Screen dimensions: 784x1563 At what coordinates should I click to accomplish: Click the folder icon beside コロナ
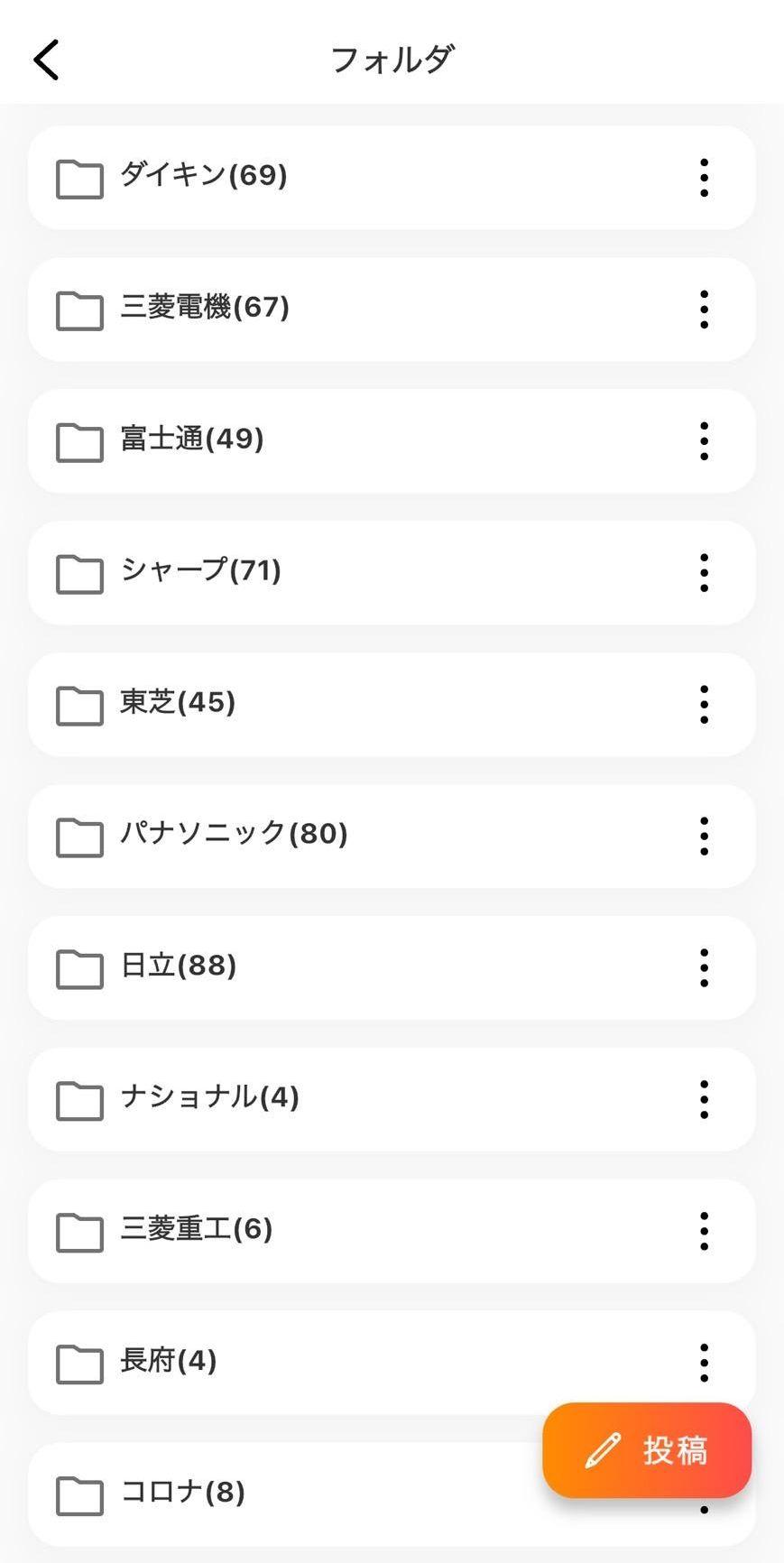(79, 1495)
